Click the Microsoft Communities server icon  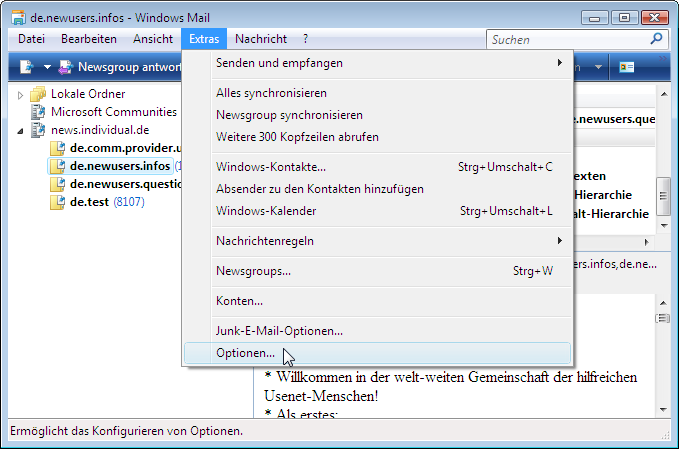click(38, 112)
